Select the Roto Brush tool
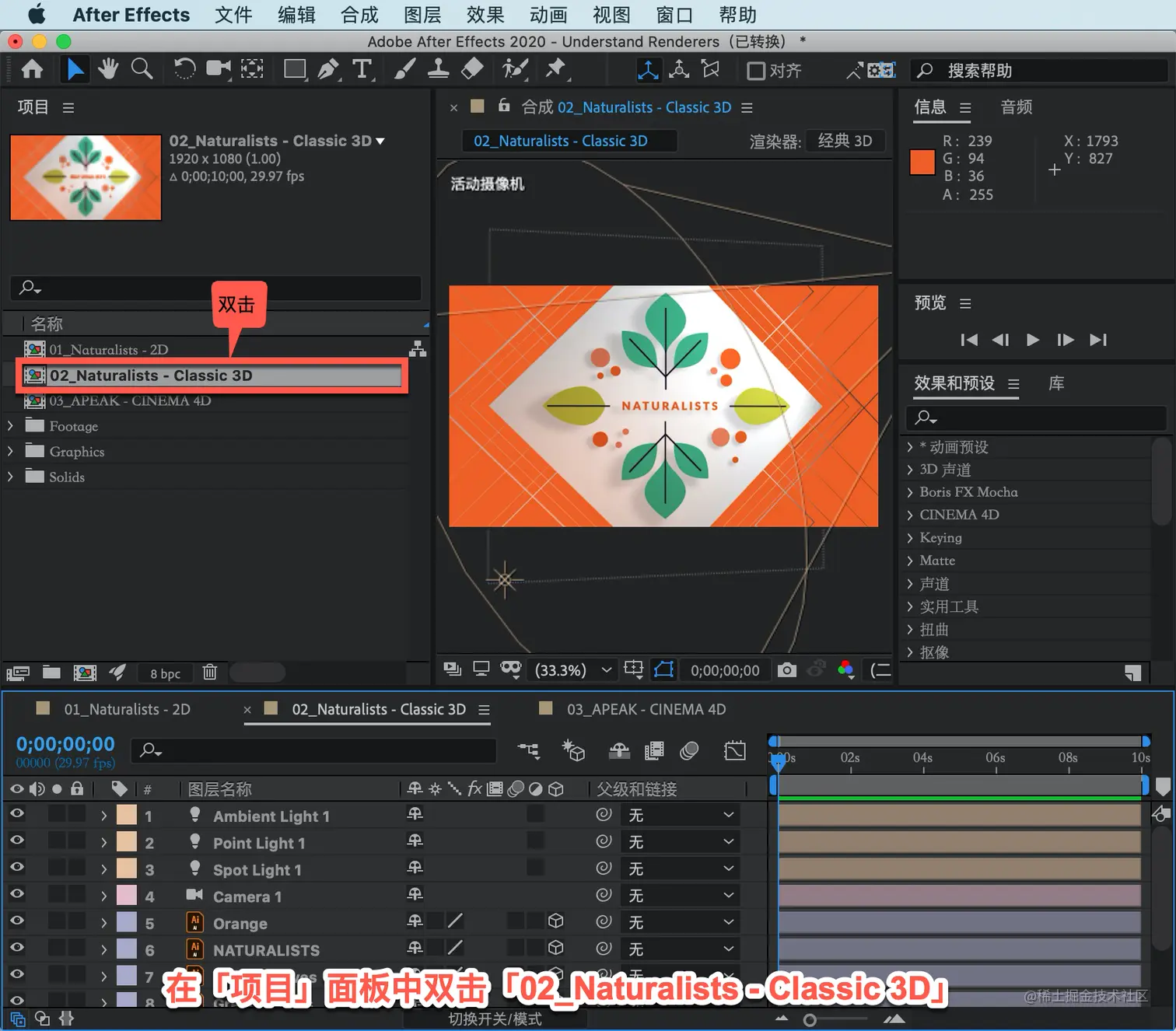The height and width of the screenshot is (1031, 1176). (514, 70)
